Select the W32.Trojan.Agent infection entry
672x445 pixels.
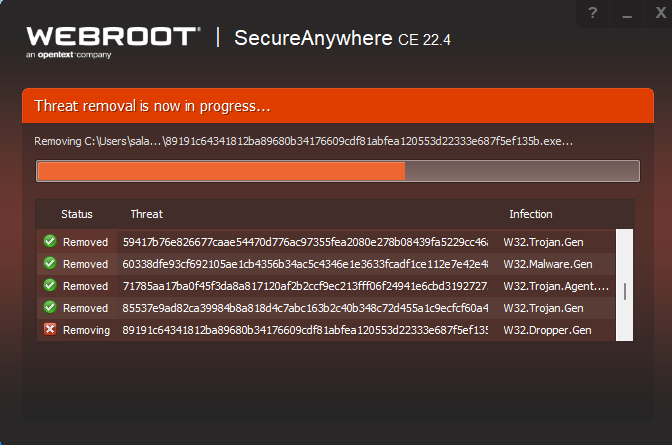click(x=556, y=286)
